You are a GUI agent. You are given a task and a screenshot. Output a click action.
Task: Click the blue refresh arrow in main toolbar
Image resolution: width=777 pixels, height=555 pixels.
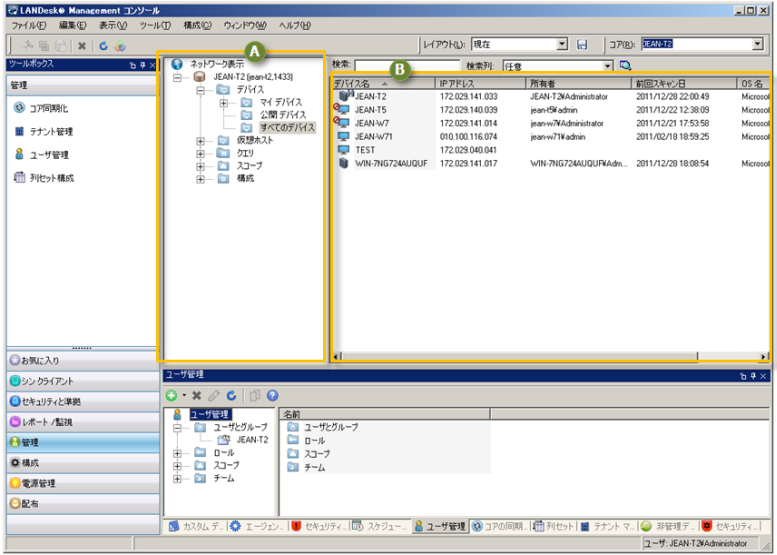tap(103, 46)
